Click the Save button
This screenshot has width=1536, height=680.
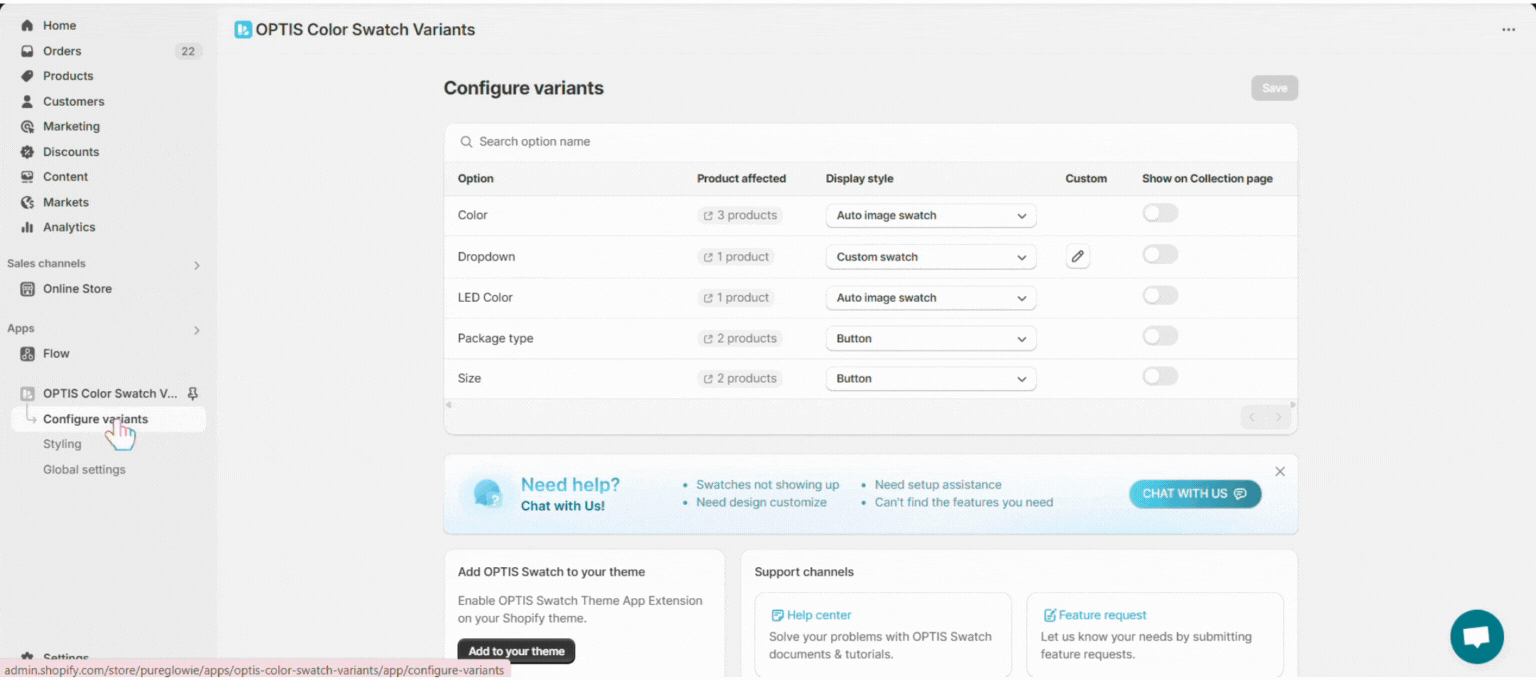pos(1274,88)
